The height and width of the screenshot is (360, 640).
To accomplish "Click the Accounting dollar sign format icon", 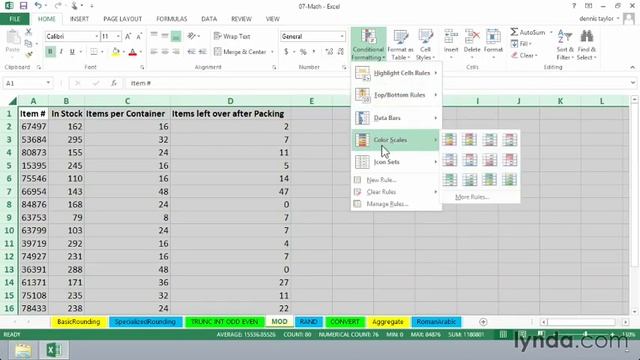I will (x=286, y=52).
